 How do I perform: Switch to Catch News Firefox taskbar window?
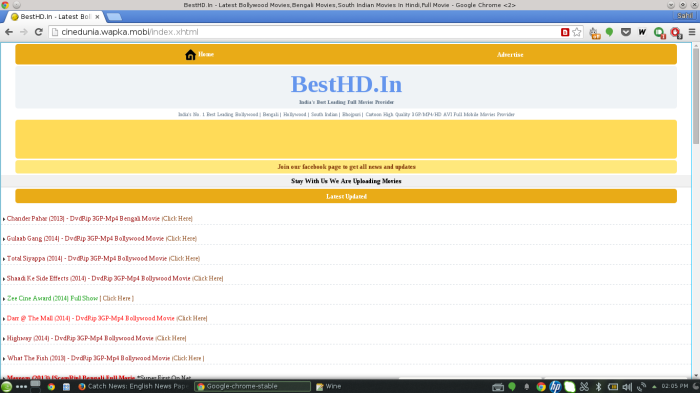[133, 386]
